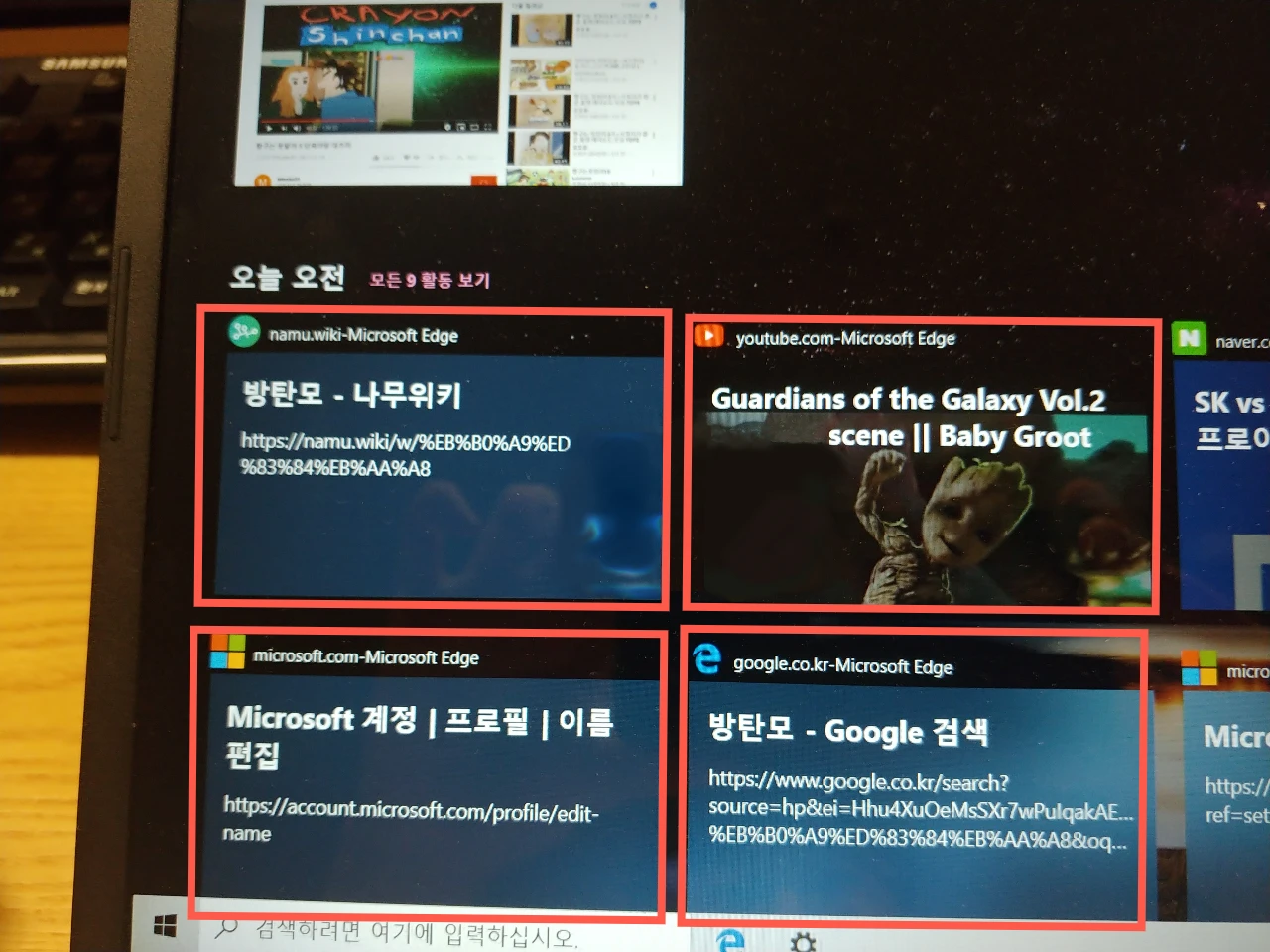Viewport: 1270px width, 952px height.
Task: Click 모든 9 활동 보기 link
Action: [430, 280]
